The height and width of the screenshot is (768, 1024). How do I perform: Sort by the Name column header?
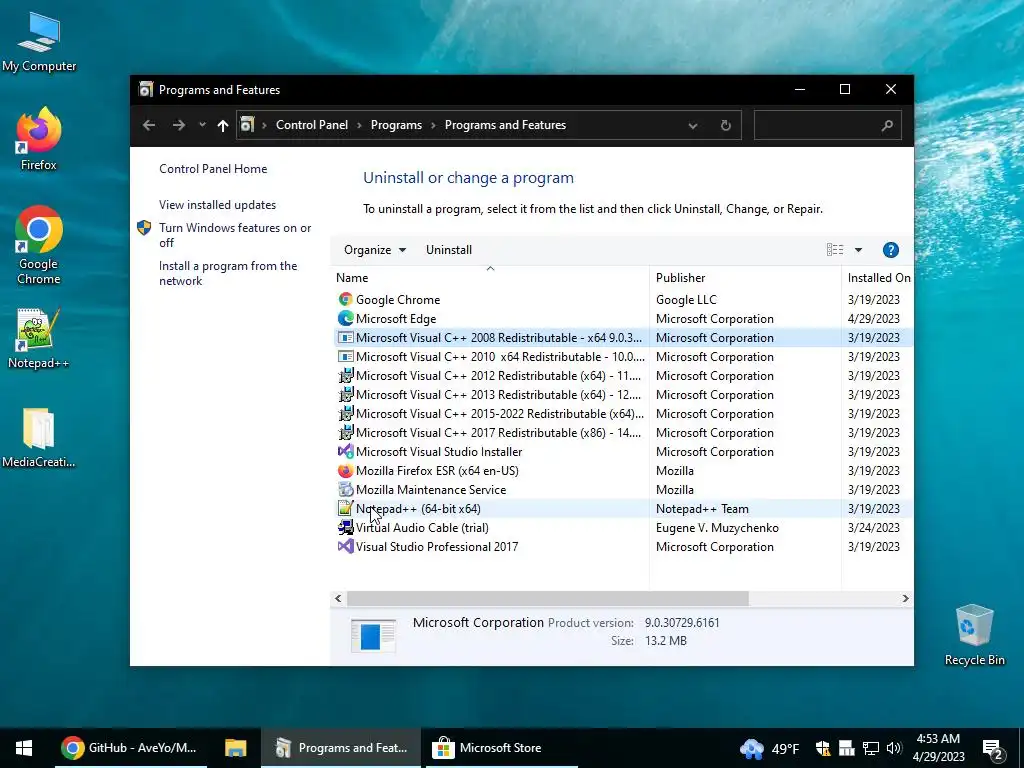pos(490,278)
